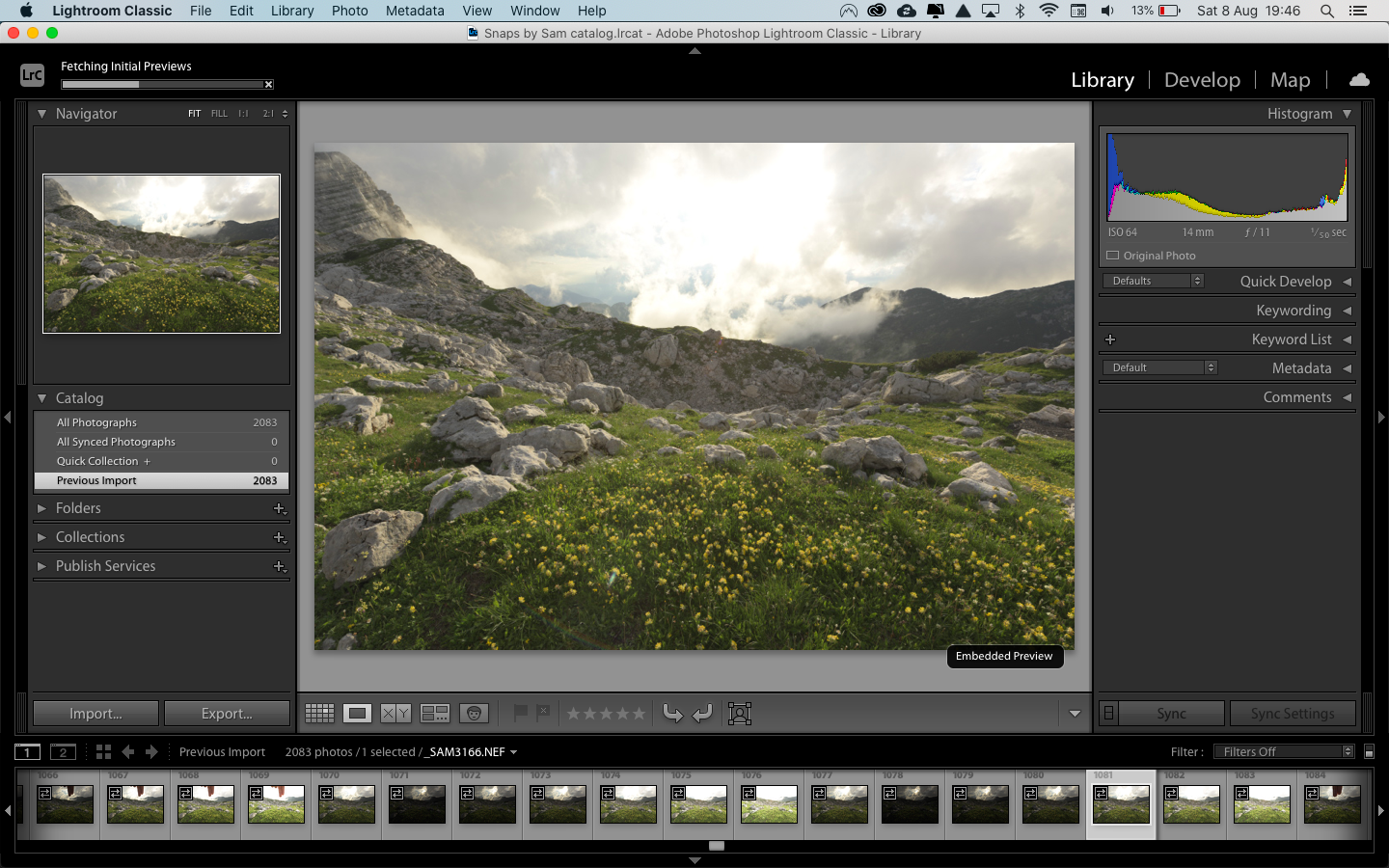Open cloud sync status icon

[x=1359, y=80]
